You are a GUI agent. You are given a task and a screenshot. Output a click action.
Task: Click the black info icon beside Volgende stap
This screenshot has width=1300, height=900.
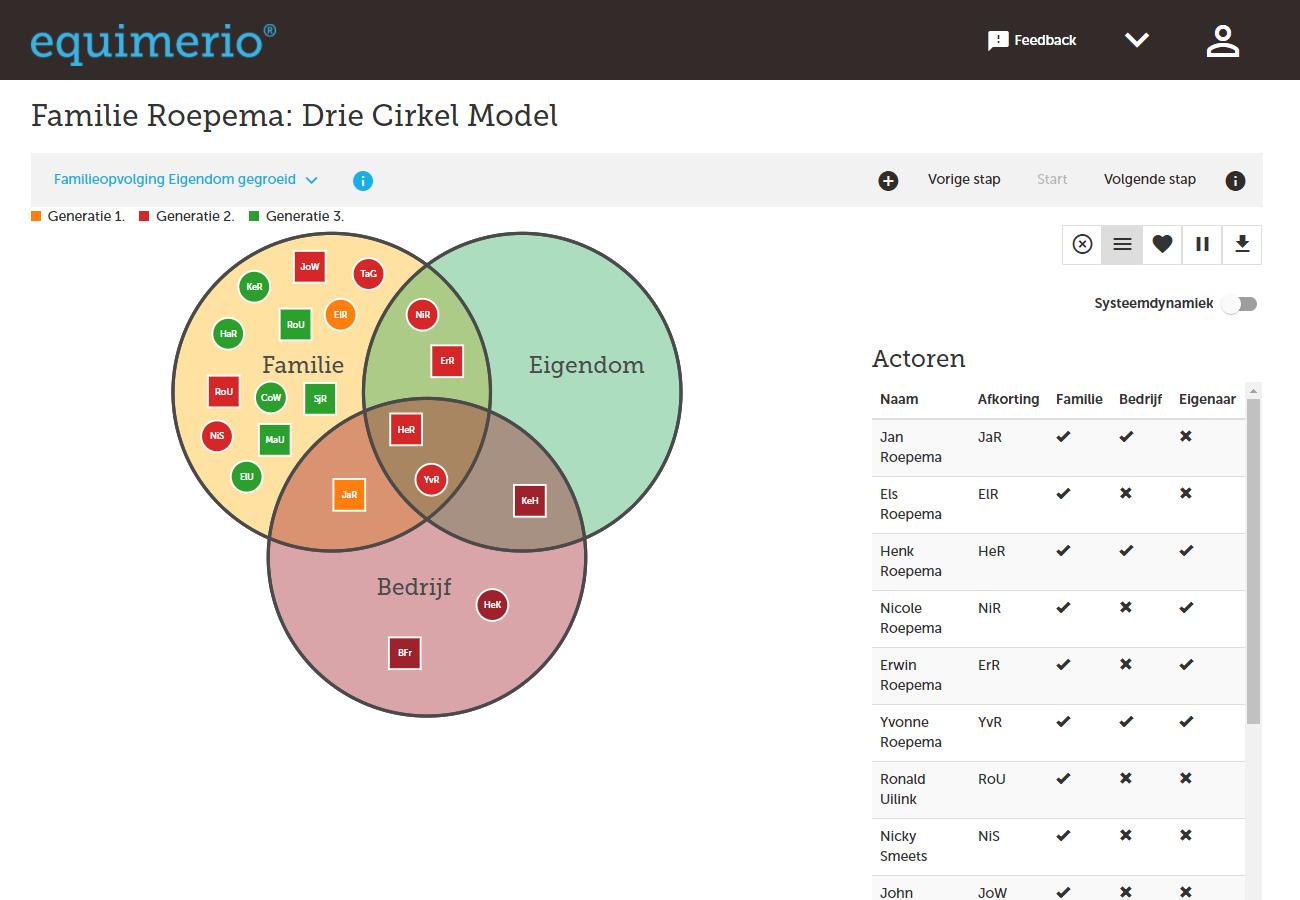pyautogui.click(x=1235, y=181)
